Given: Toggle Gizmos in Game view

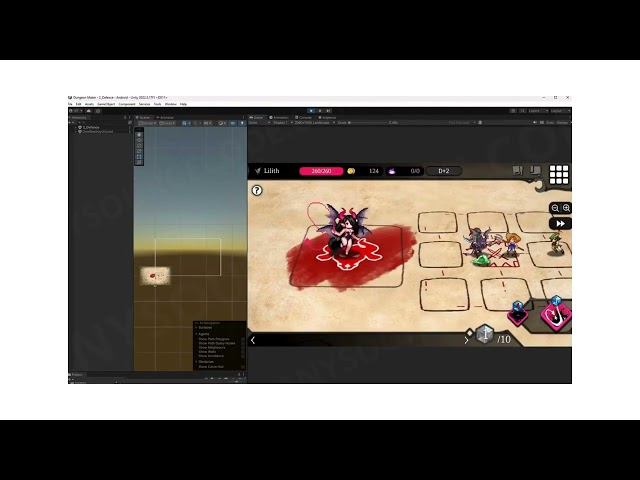Looking at the screenshot, I should 562,122.
